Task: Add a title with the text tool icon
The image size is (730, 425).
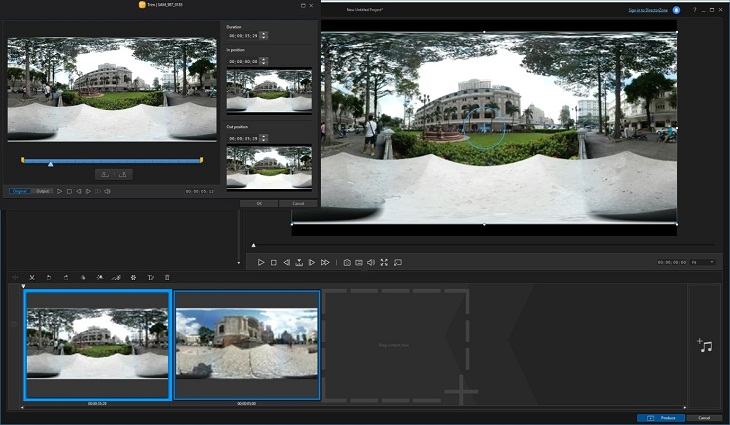Action: pyautogui.click(x=150, y=277)
